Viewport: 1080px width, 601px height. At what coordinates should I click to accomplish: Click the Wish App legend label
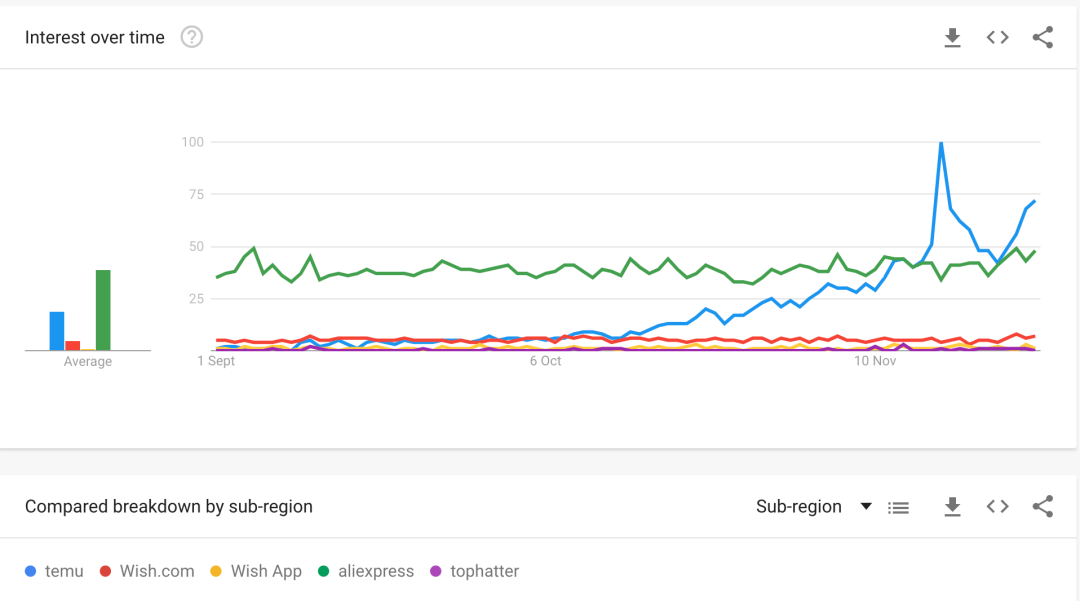[266, 571]
